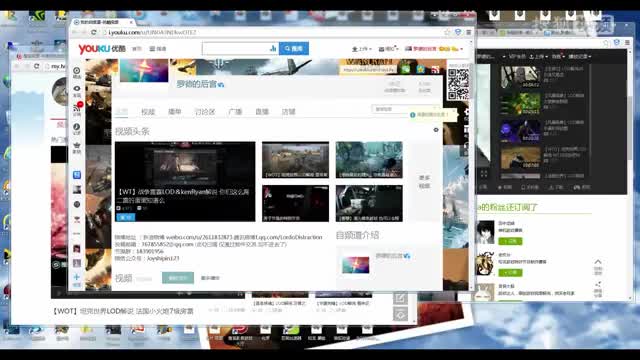Expand the user account dropdown in the header
This screenshot has width=640, height=360.
(434, 49)
